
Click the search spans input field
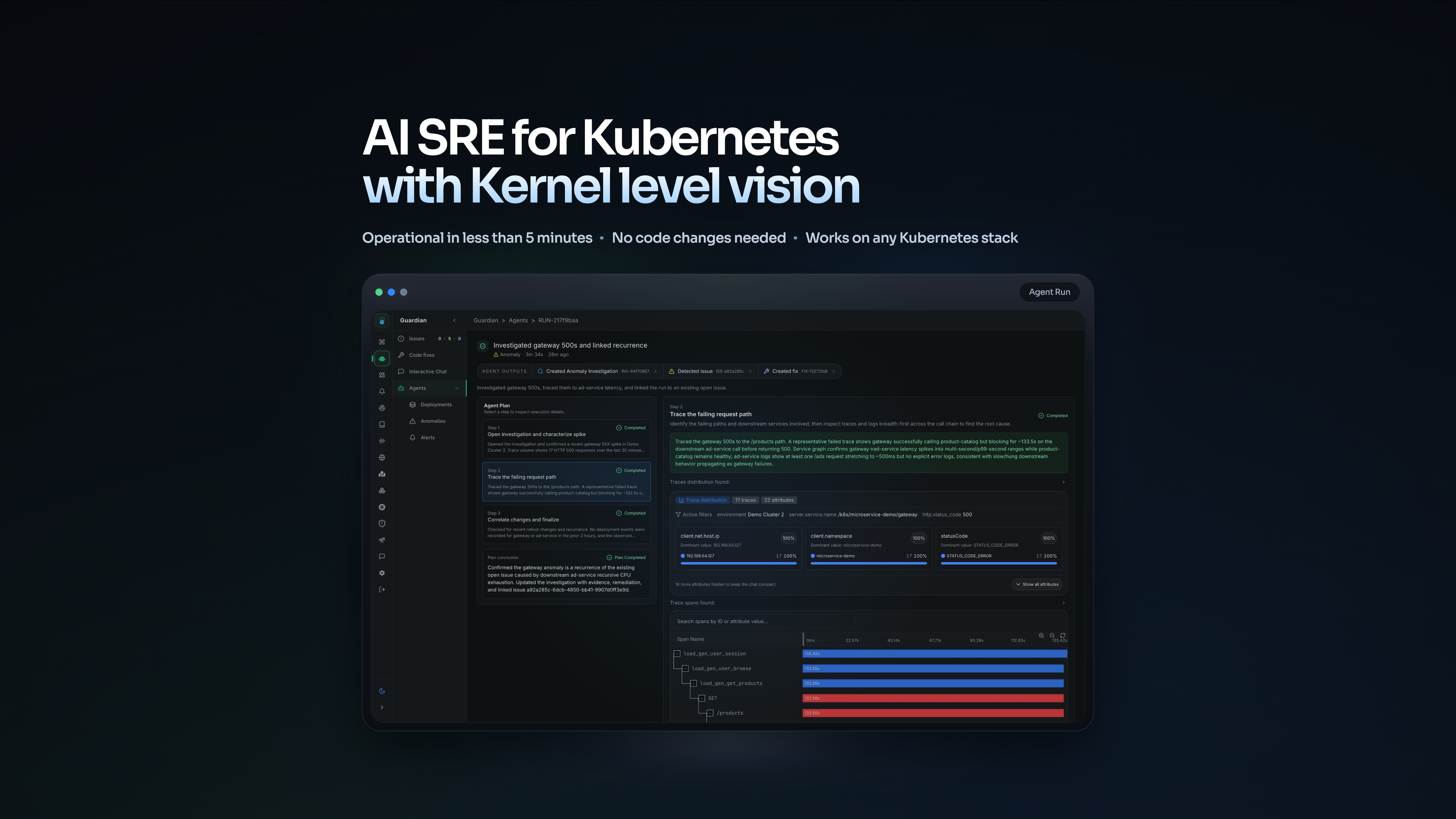(763, 621)
